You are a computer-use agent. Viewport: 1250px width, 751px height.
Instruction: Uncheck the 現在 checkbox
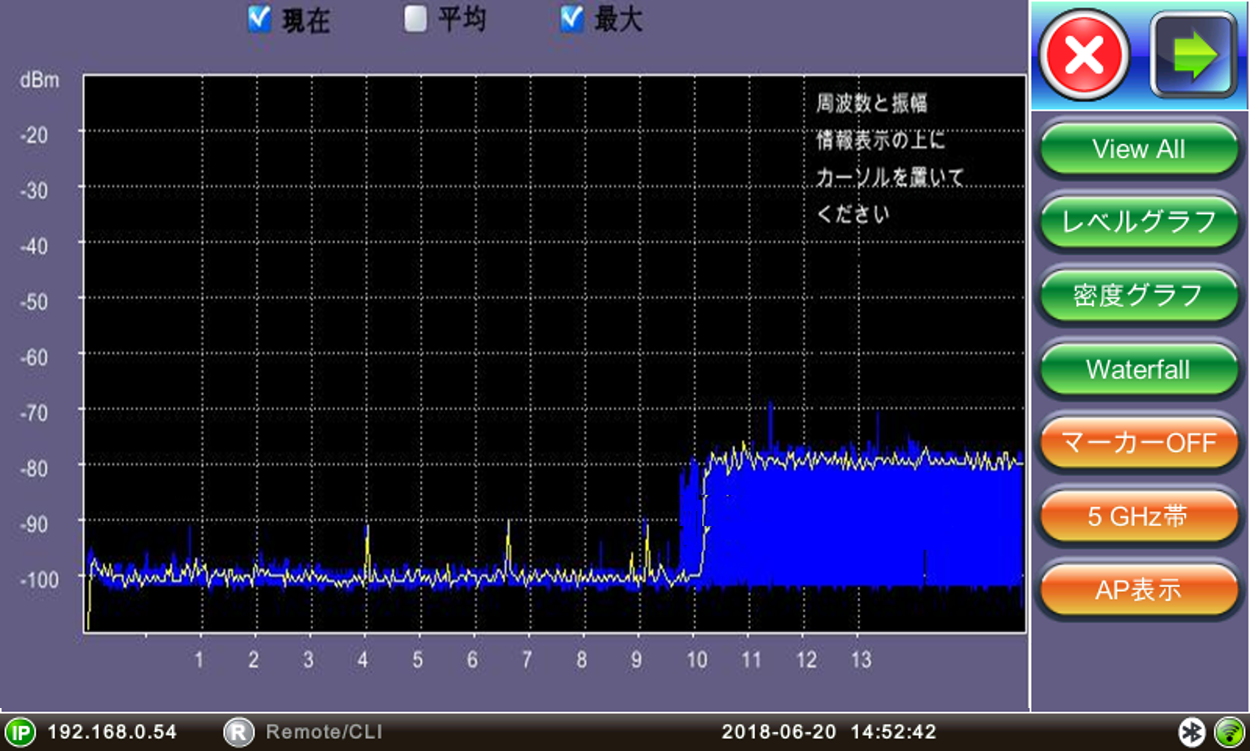pos(260,20)
